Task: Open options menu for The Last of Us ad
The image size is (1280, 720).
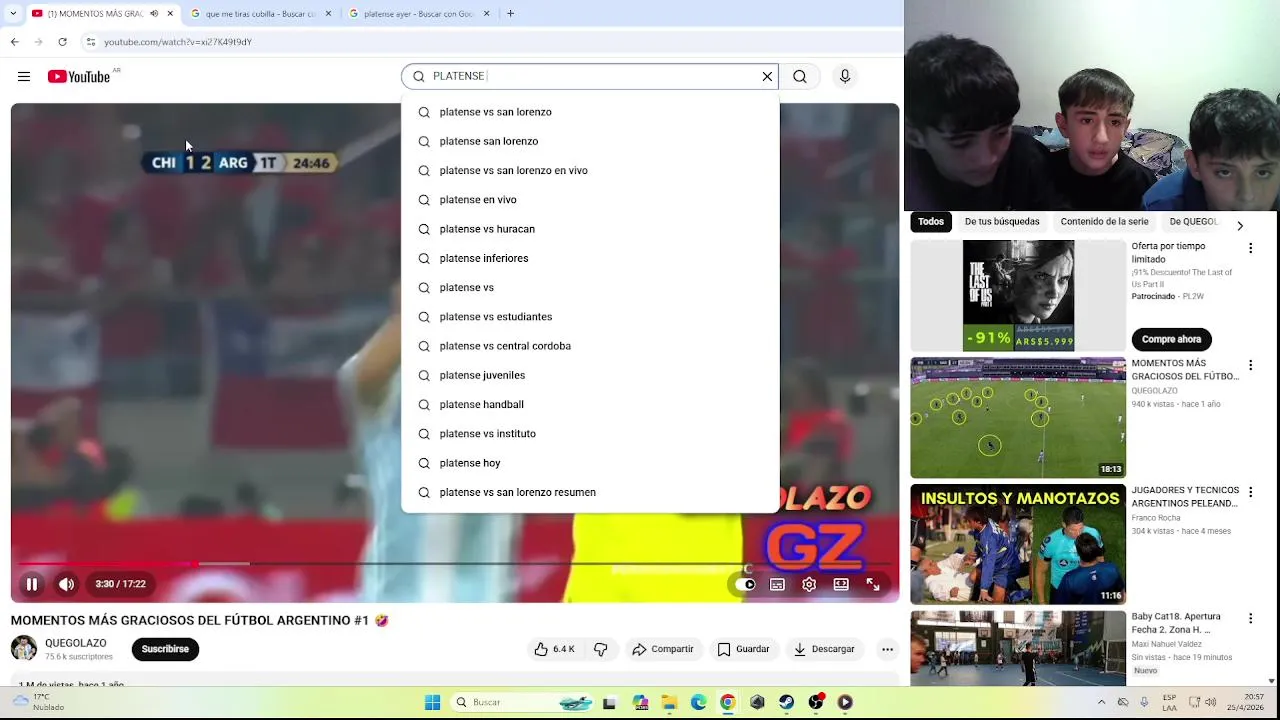Action: coord(1250,248)
